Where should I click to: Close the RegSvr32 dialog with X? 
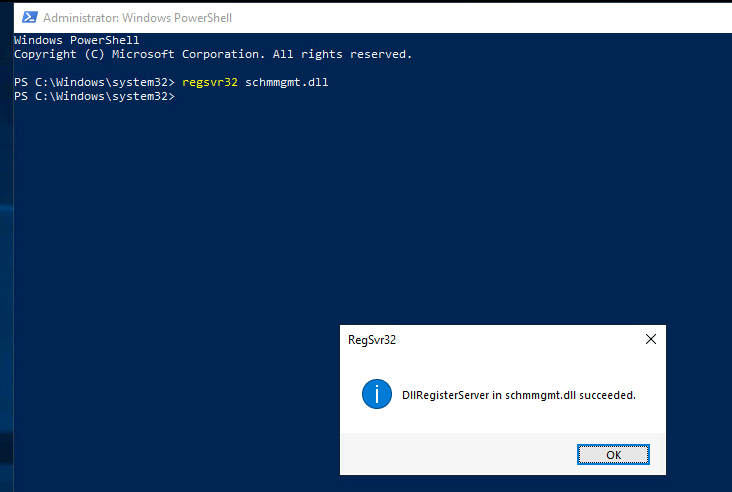(651, 339)
